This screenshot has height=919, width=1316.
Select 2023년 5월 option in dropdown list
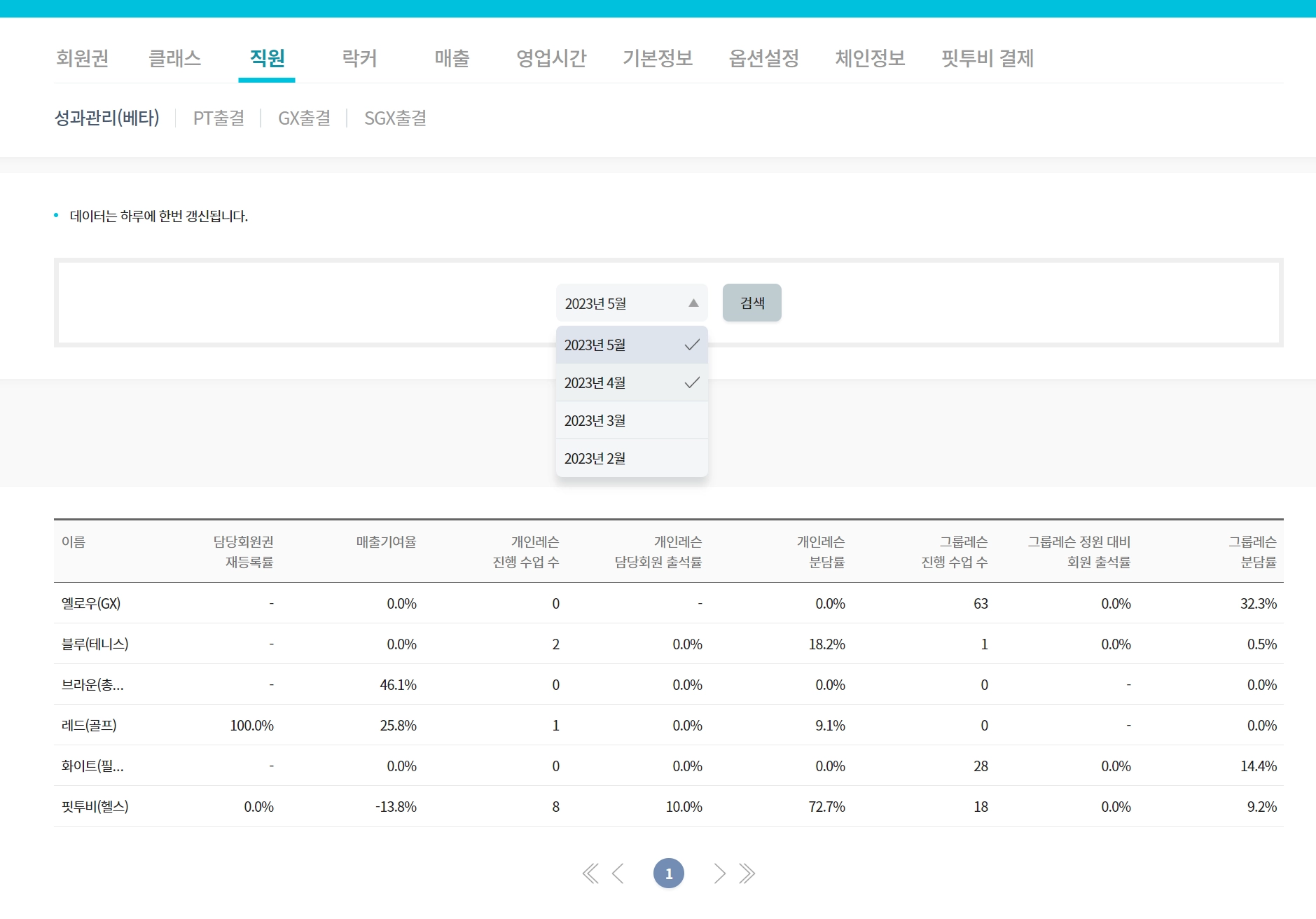pos(631,345)
